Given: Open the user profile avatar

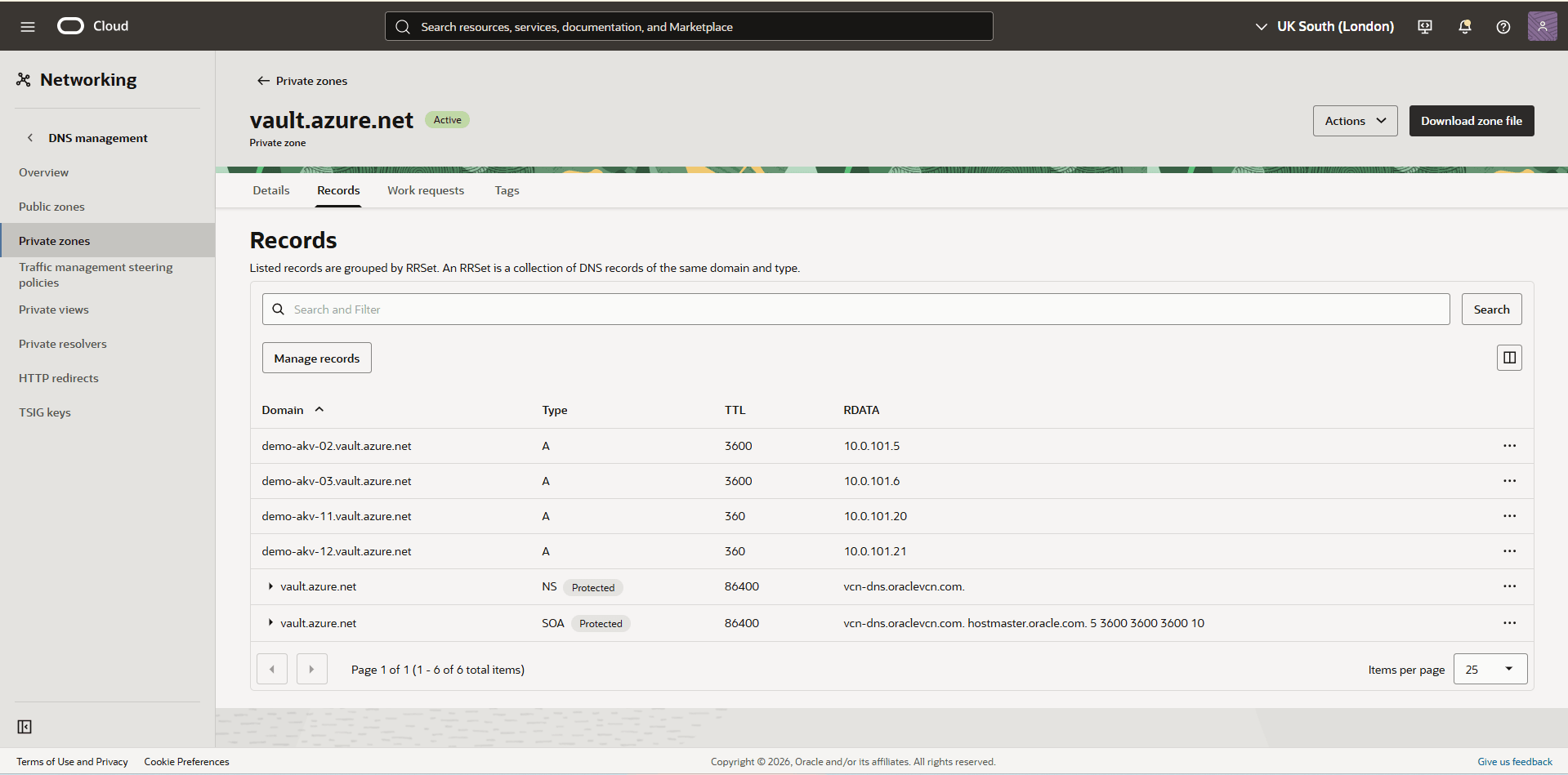Looking at the screenshot, I should [x=1542, y=25].
